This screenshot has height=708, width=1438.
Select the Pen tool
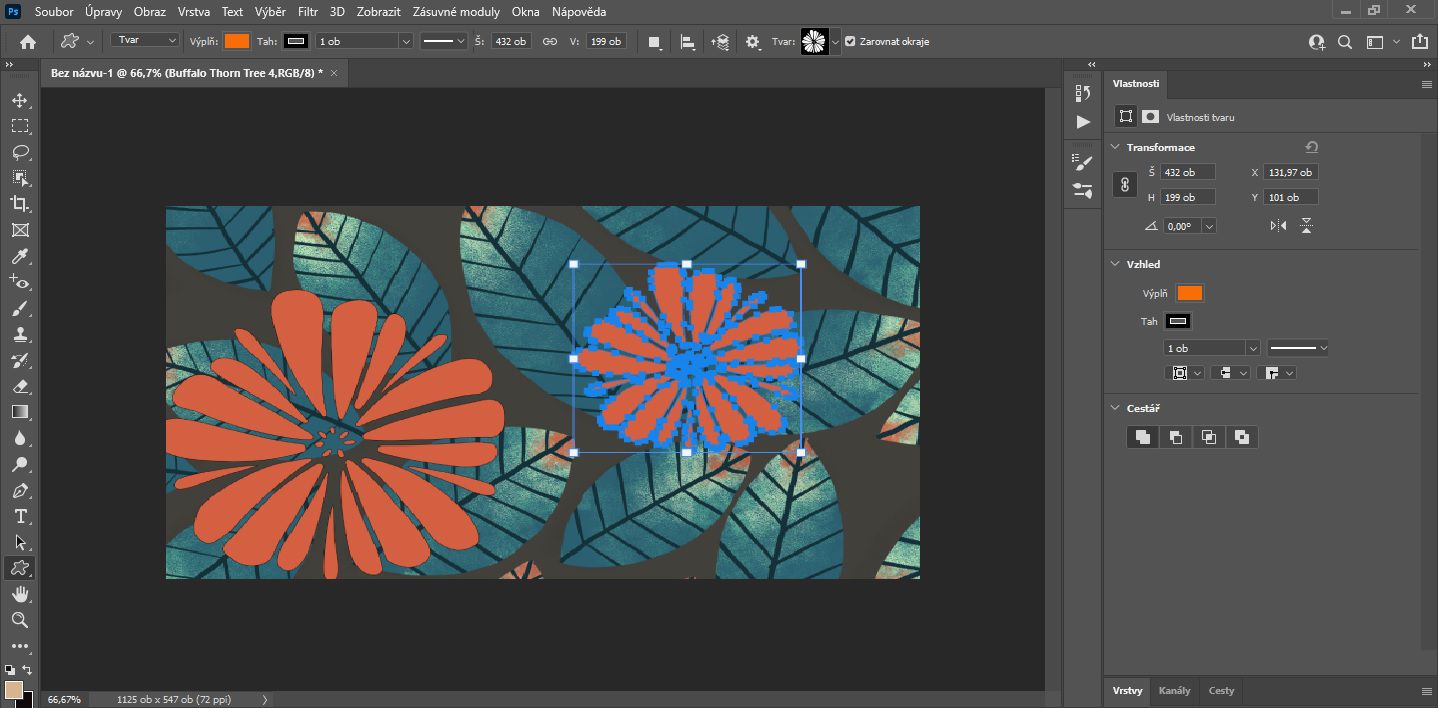tap(19, 490)
